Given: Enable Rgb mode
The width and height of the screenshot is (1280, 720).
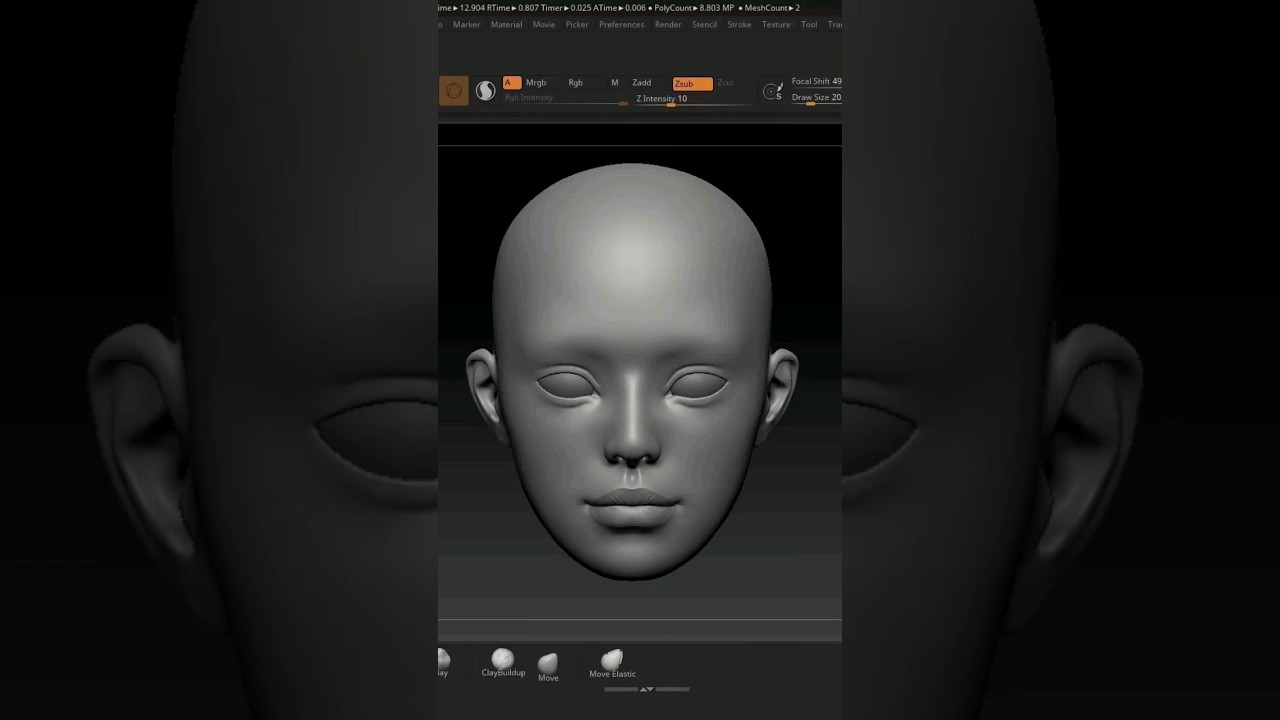Looking at the screenshot, I should pos(575,83).
